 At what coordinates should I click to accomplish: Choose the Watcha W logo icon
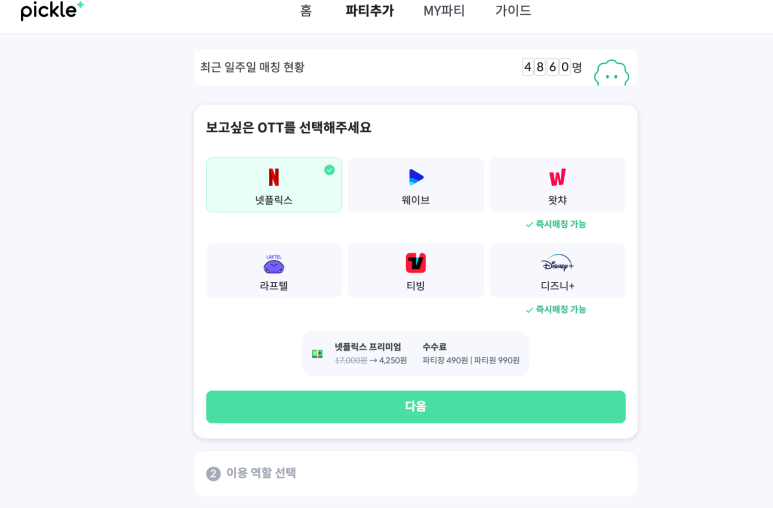click(558, 177)
